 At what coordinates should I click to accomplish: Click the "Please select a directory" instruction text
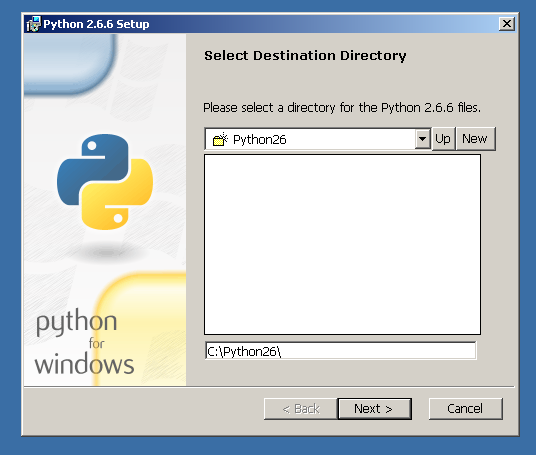pos(342,108)
